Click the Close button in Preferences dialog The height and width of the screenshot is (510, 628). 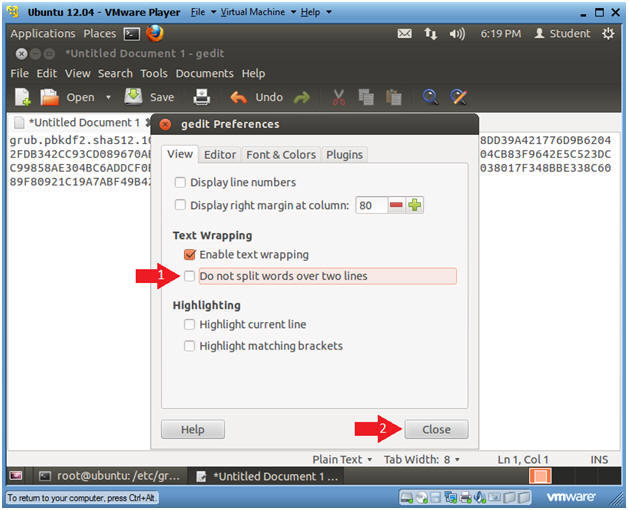click(x=436, y=429)
